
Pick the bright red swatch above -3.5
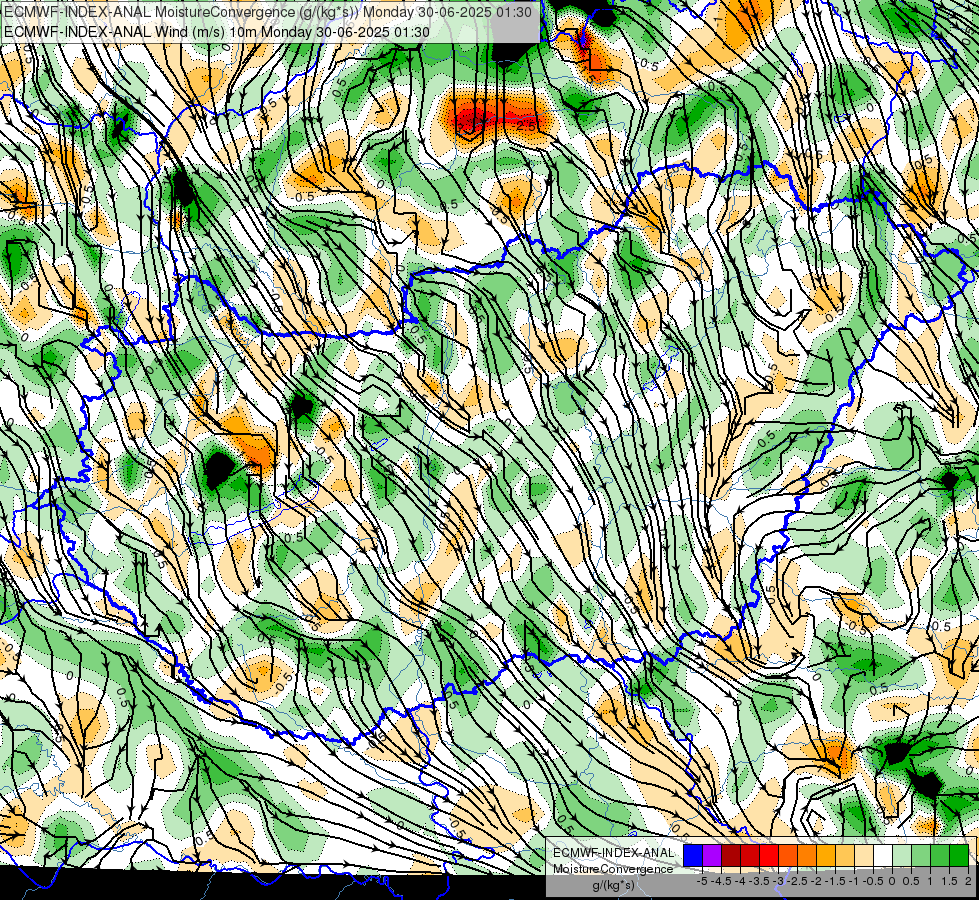[769, 855]
